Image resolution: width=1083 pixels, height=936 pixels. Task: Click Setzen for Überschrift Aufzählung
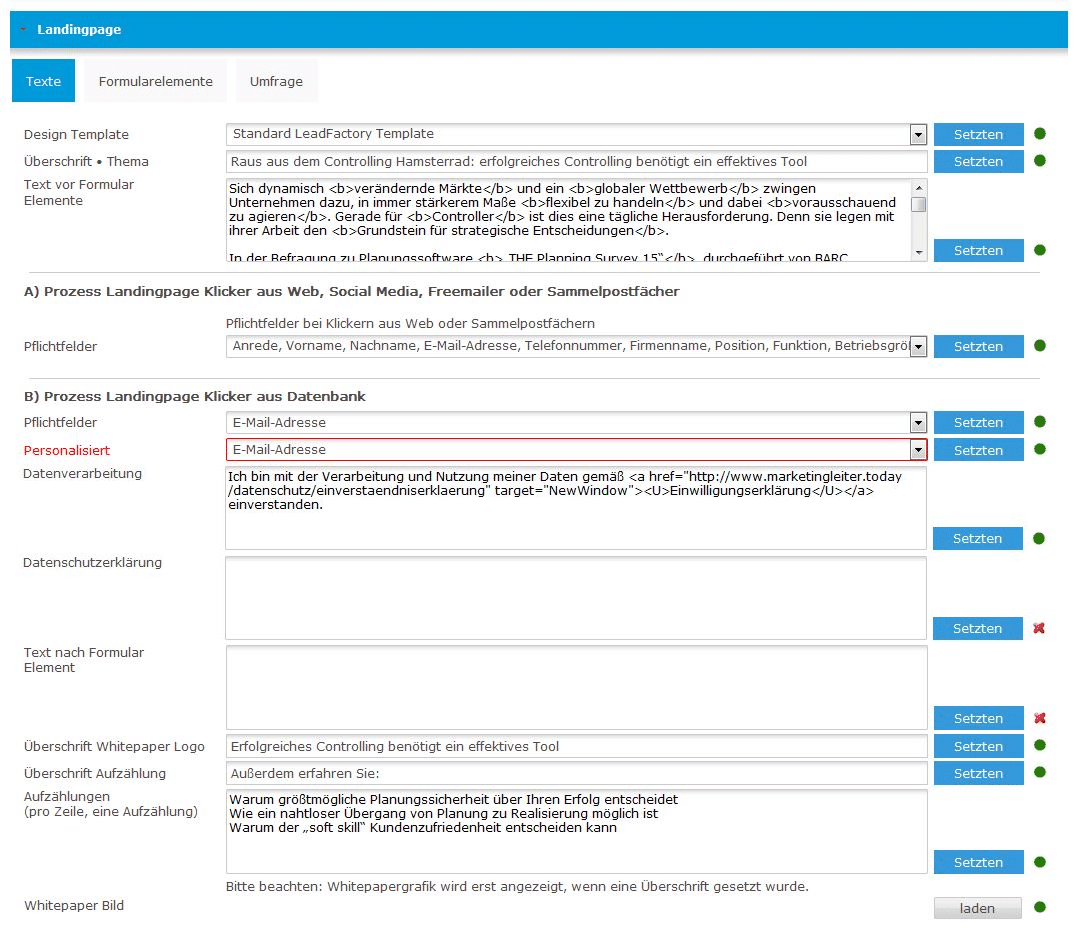(x=978, y=773)
